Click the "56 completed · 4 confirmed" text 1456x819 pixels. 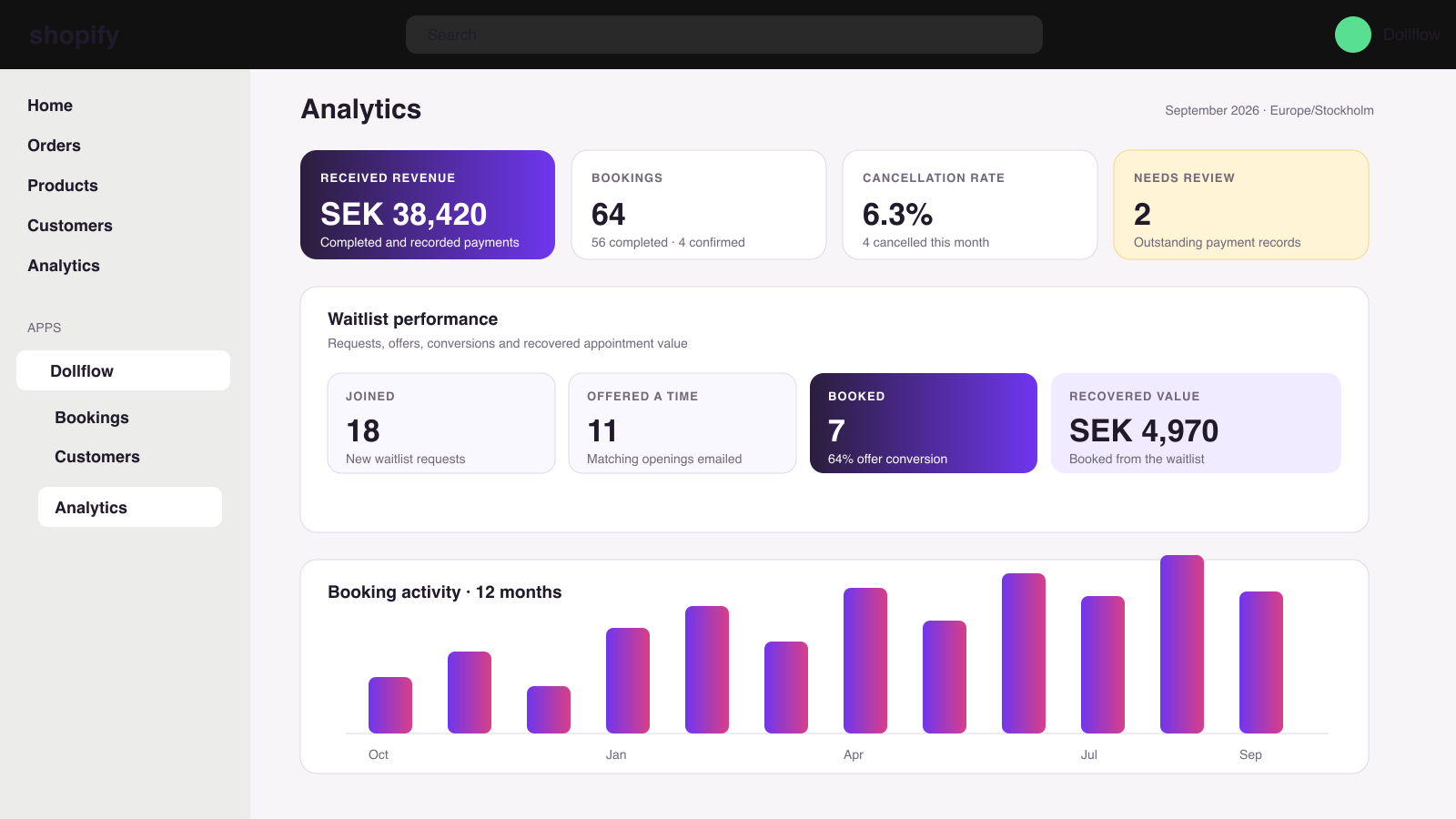(668, 242)
